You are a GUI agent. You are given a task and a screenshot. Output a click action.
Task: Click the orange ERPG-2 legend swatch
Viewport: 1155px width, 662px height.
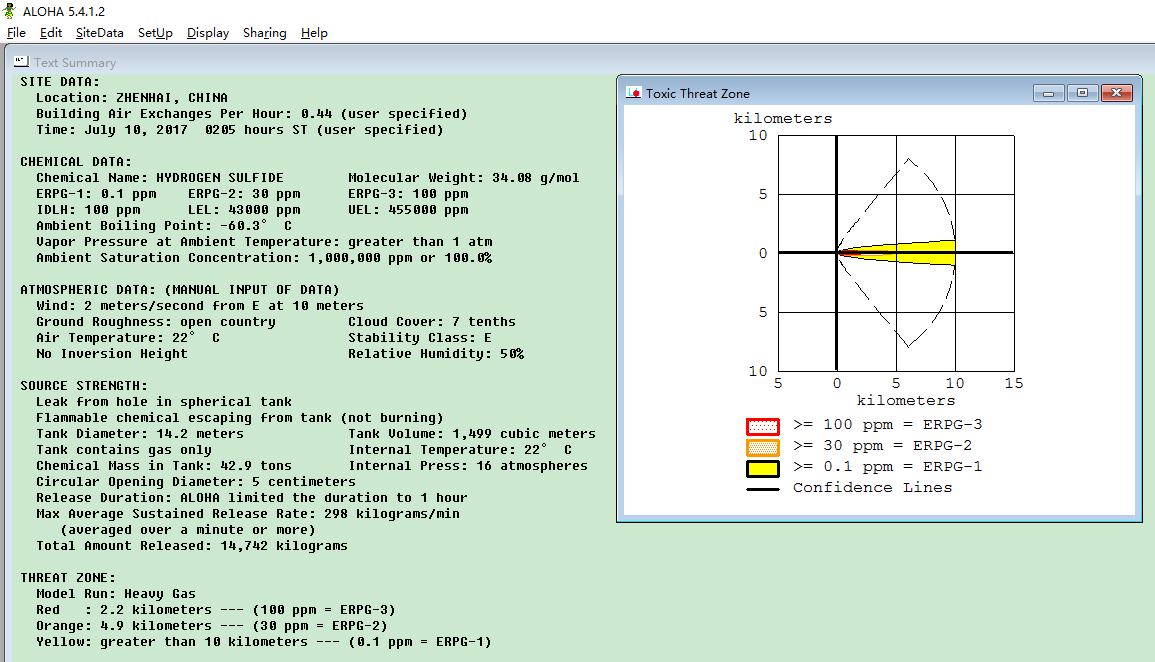[762, 447]
